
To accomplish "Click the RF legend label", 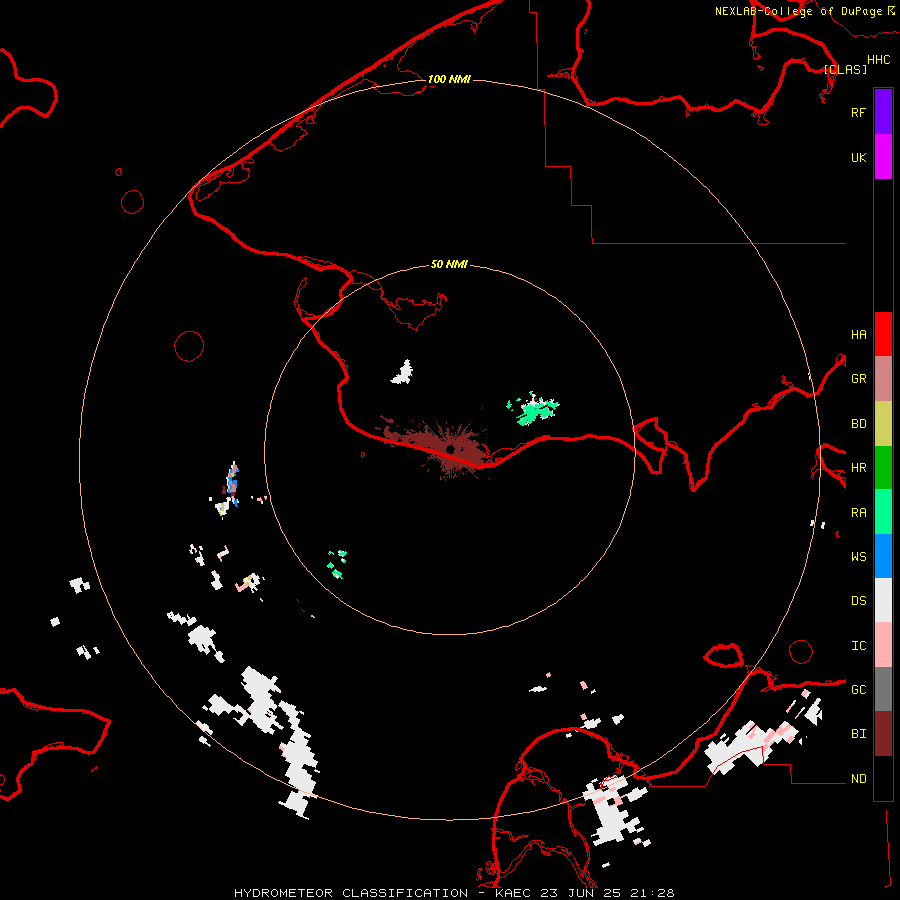I will pos(858,112).
